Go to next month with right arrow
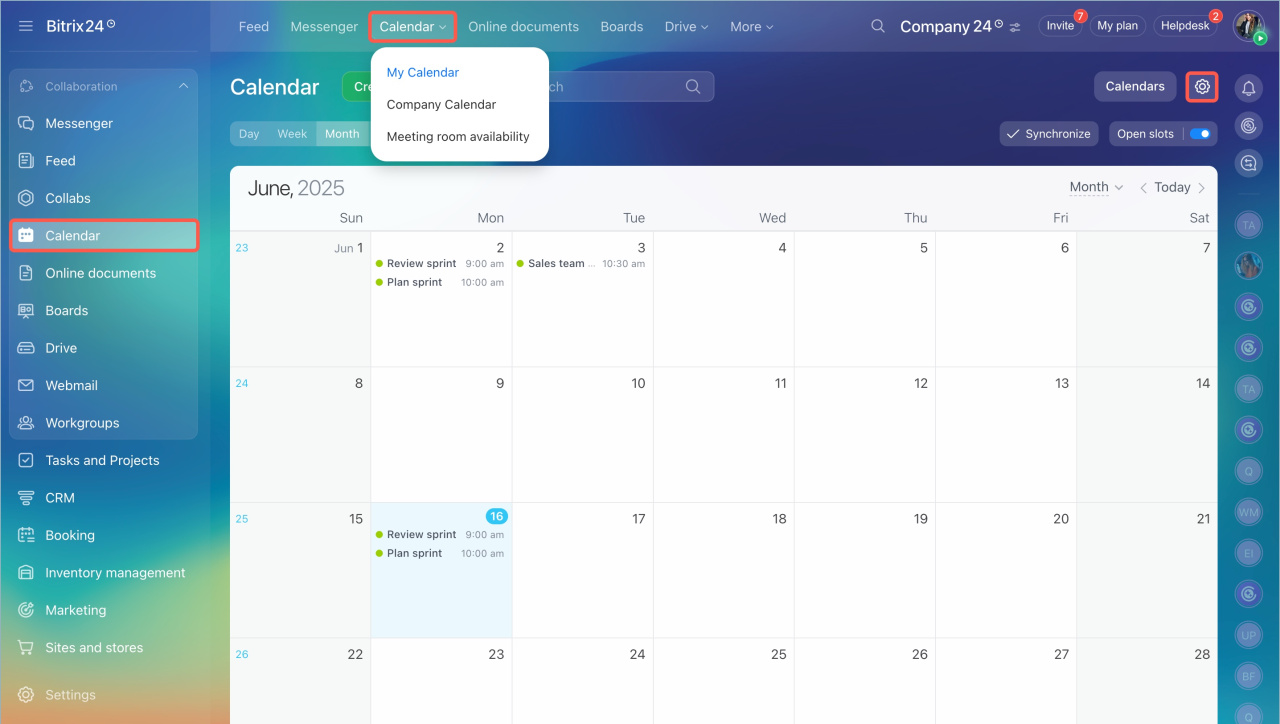The height and width of the screenshot is (724, 1280). [1201, 188]
